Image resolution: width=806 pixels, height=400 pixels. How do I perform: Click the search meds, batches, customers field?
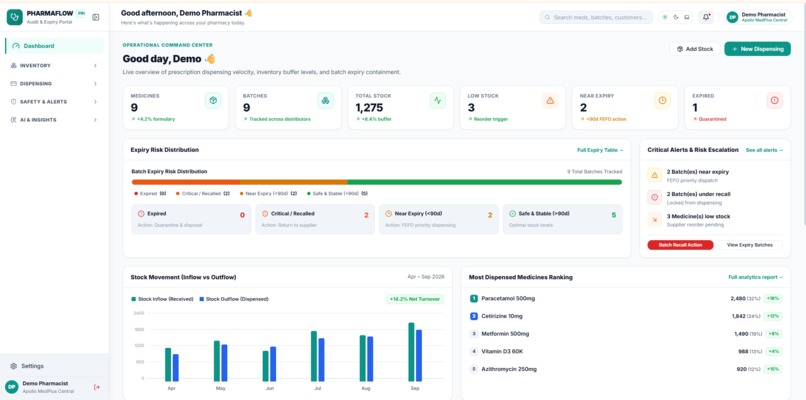(x=596, y=17)
